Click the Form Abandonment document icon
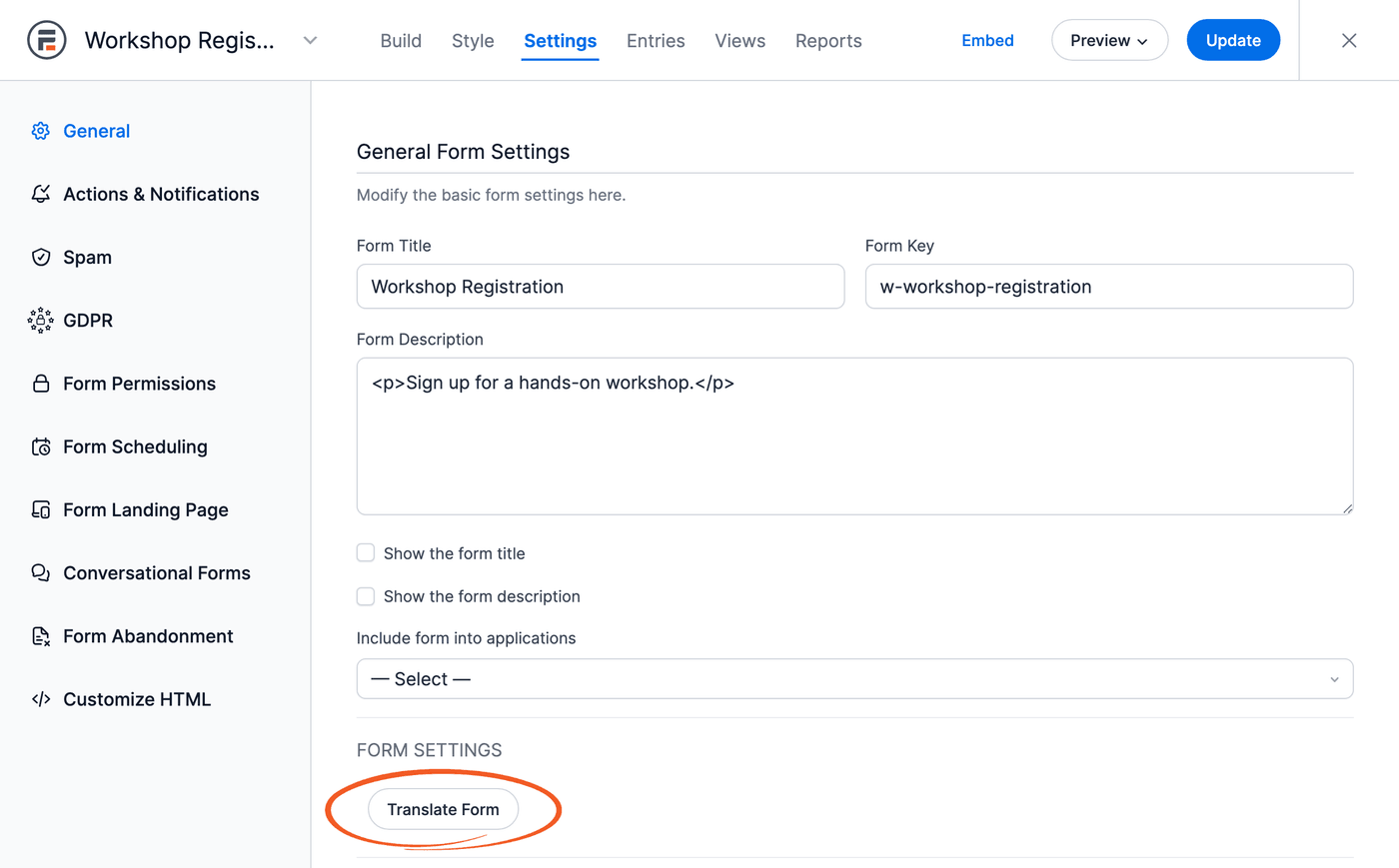 coord(41,636)
